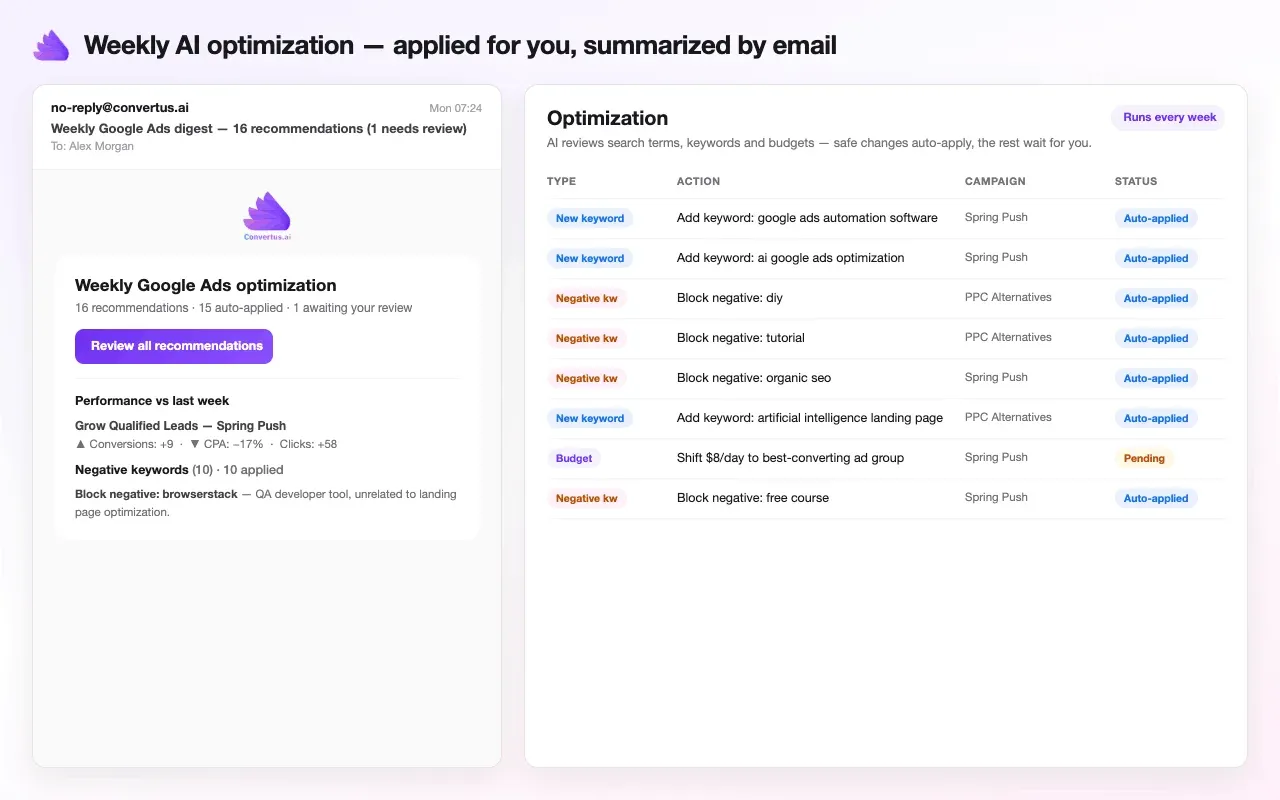
Task: Click PPC Alternatives campaign on diy row
Action: pyautogui.click(x=1008, y=297)
